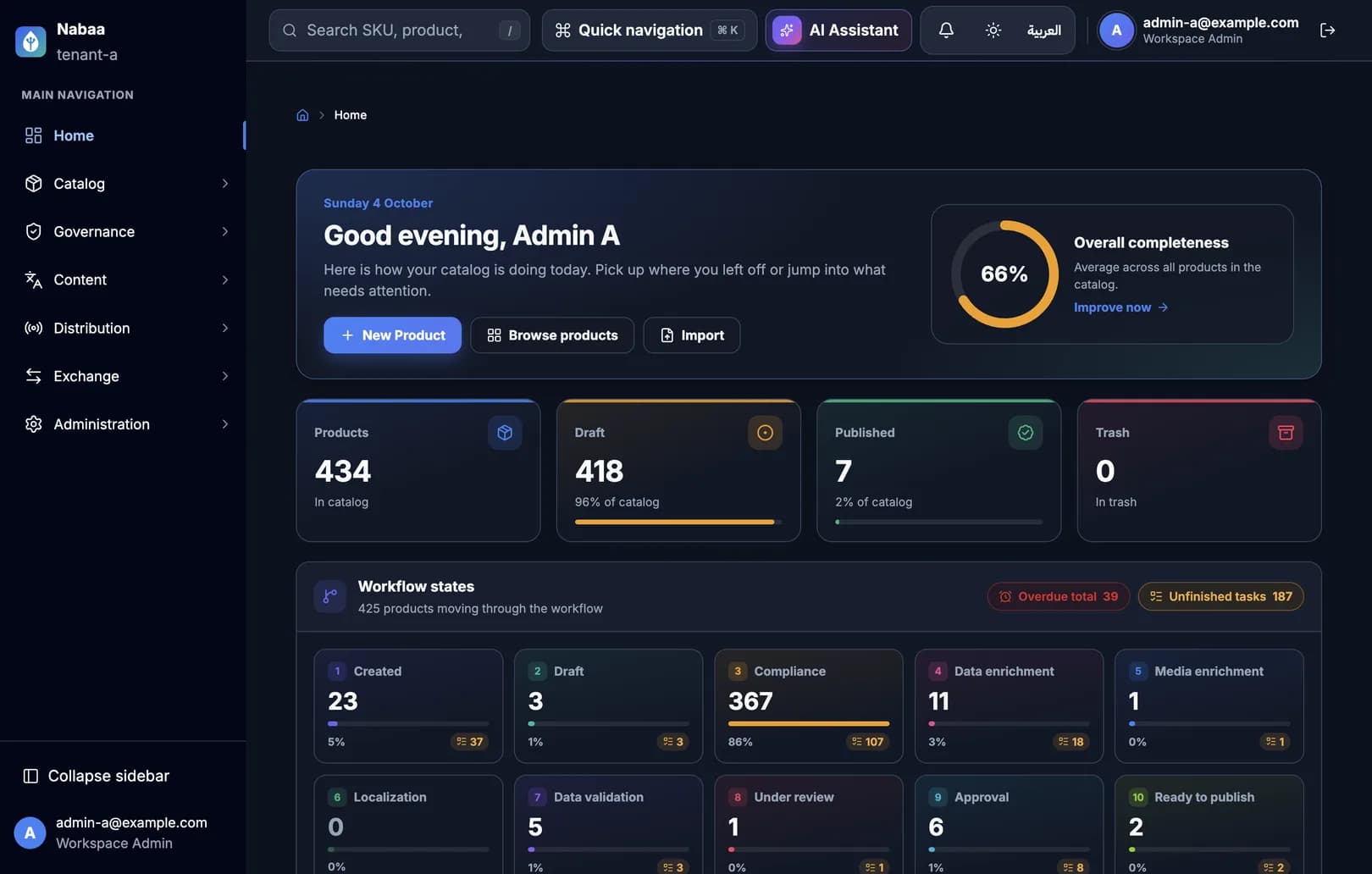Click the Data enrichment task count 18 badge
Image resolution: width=1372 pixels, height=874 pixels.
(1070, 742)
